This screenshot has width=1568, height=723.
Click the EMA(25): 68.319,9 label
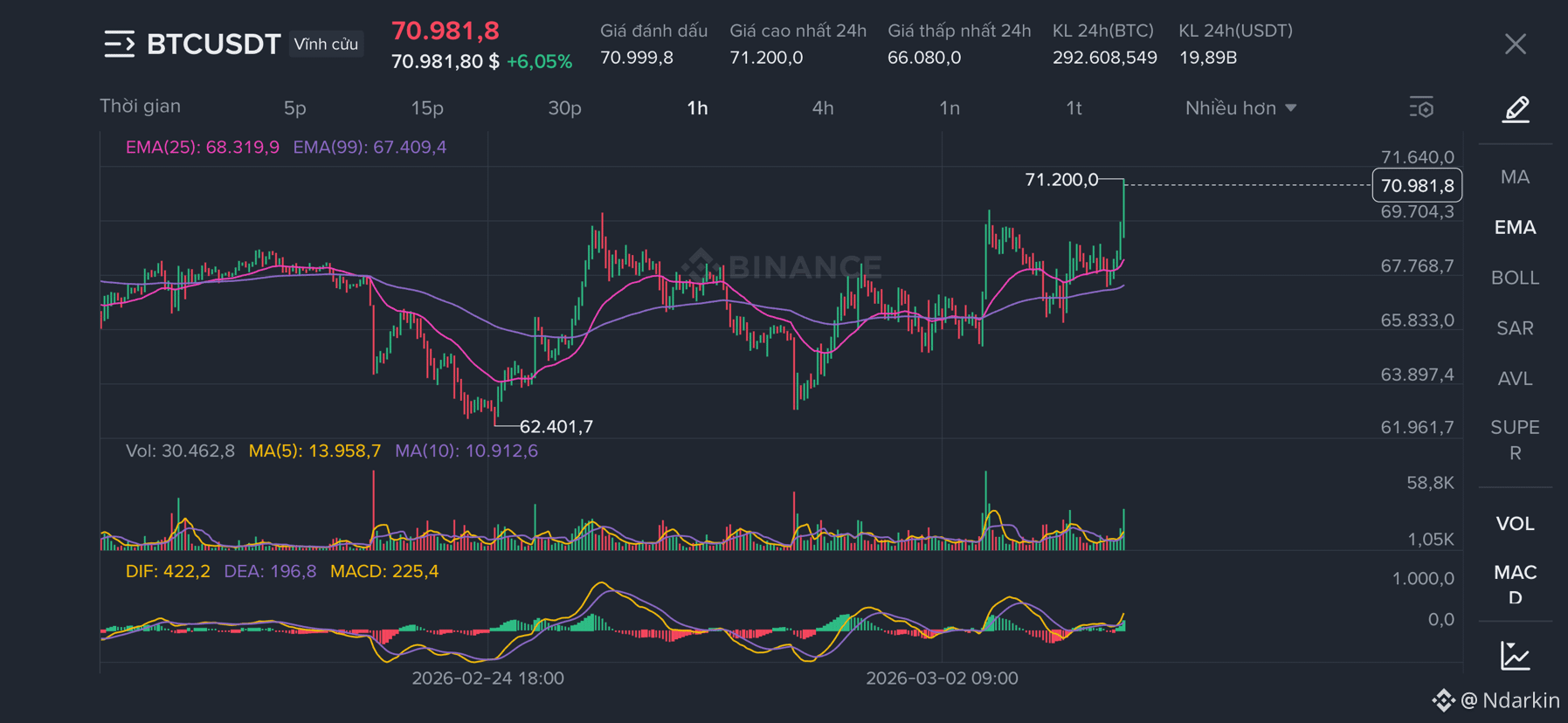pyautogui.click(x=203, y=147)
